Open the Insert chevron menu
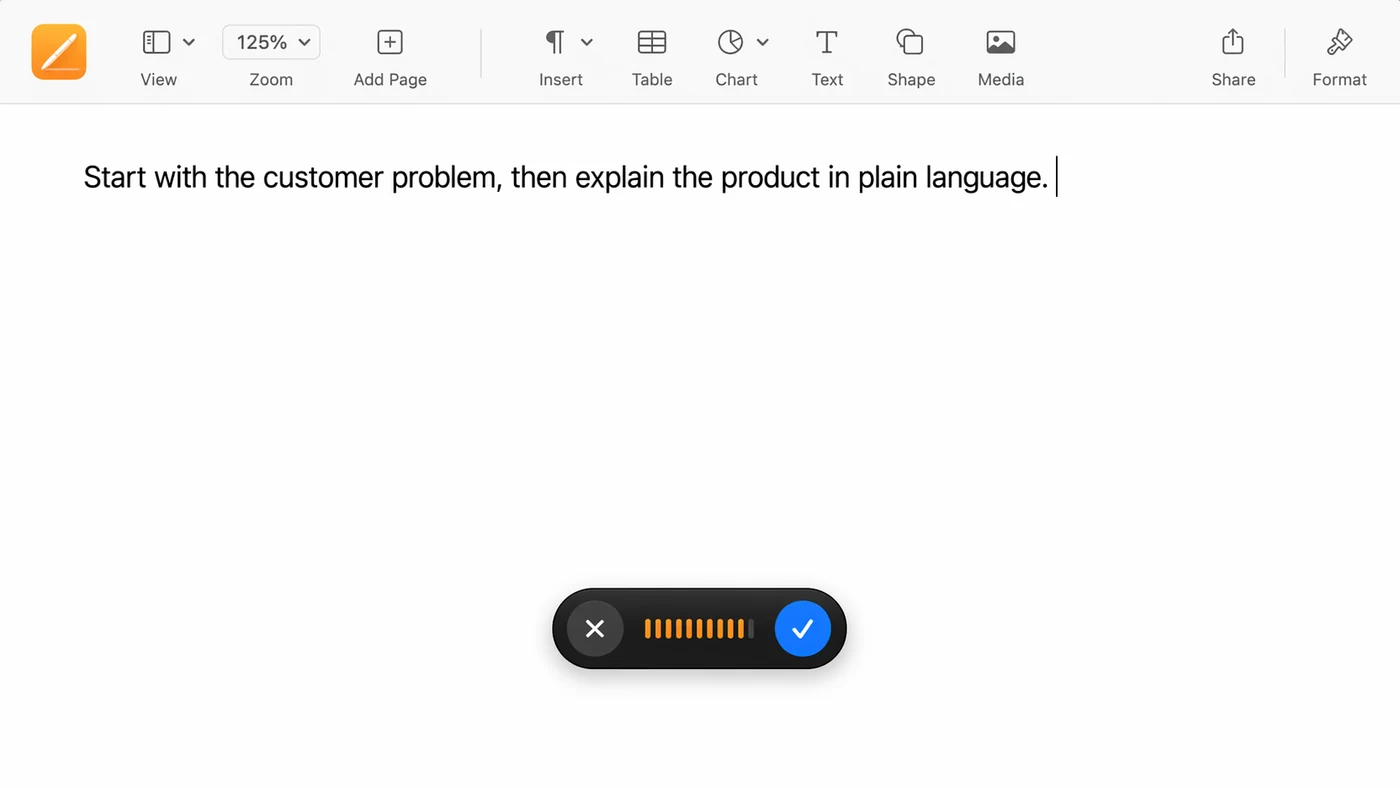Image resolution: width=1400 pixels, height=788 pixels. (x=586, y=42)
